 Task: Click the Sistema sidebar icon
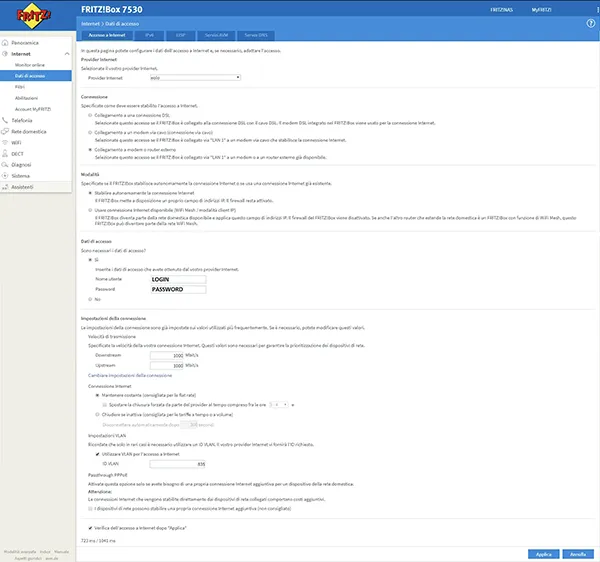(6, 176)
